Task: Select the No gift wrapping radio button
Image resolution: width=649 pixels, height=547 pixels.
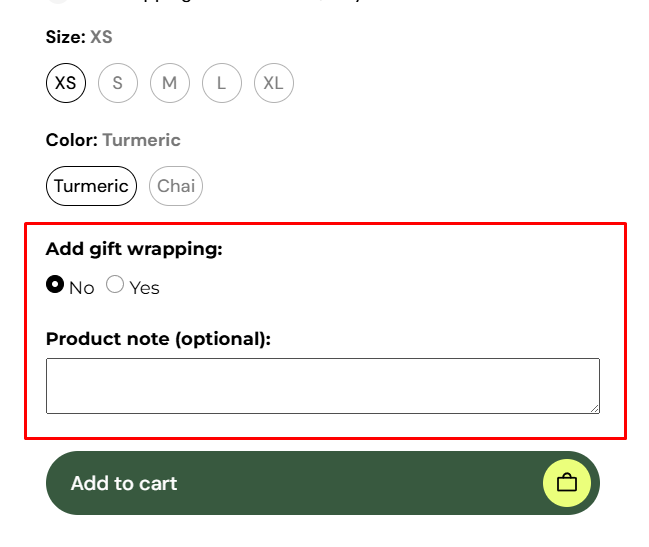Action: pos(55,284)
